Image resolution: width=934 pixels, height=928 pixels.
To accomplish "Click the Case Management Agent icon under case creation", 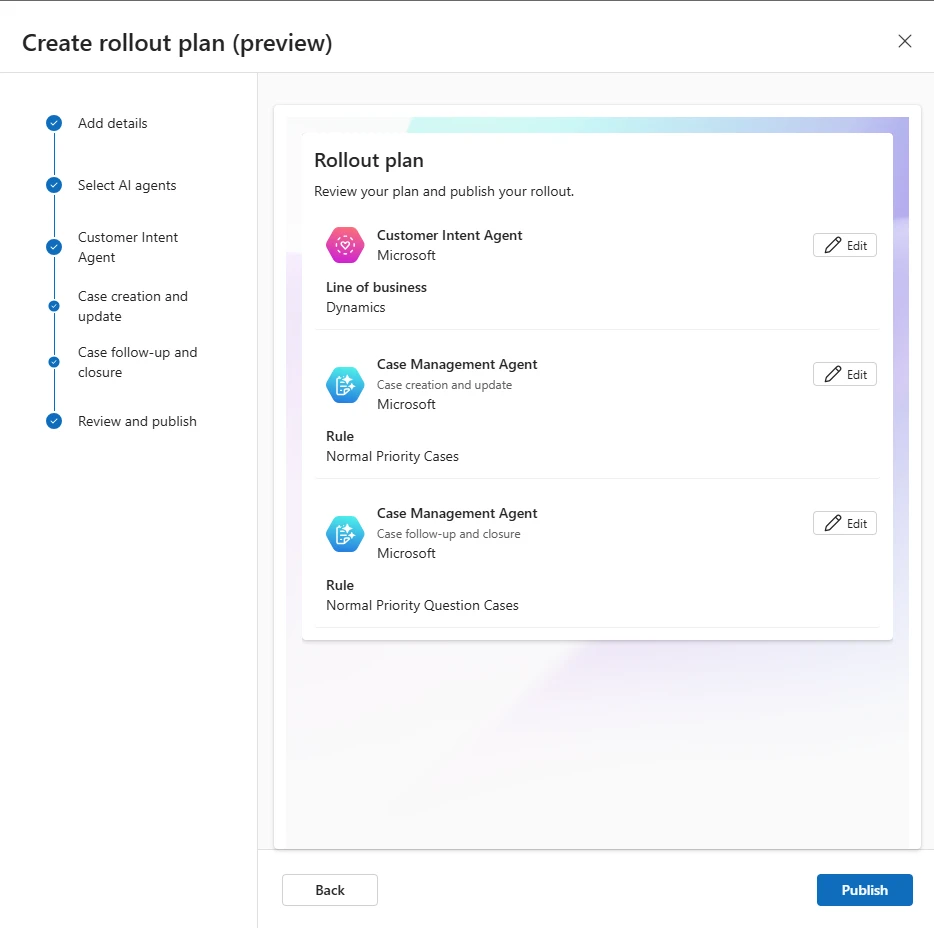I will point(345,384).
